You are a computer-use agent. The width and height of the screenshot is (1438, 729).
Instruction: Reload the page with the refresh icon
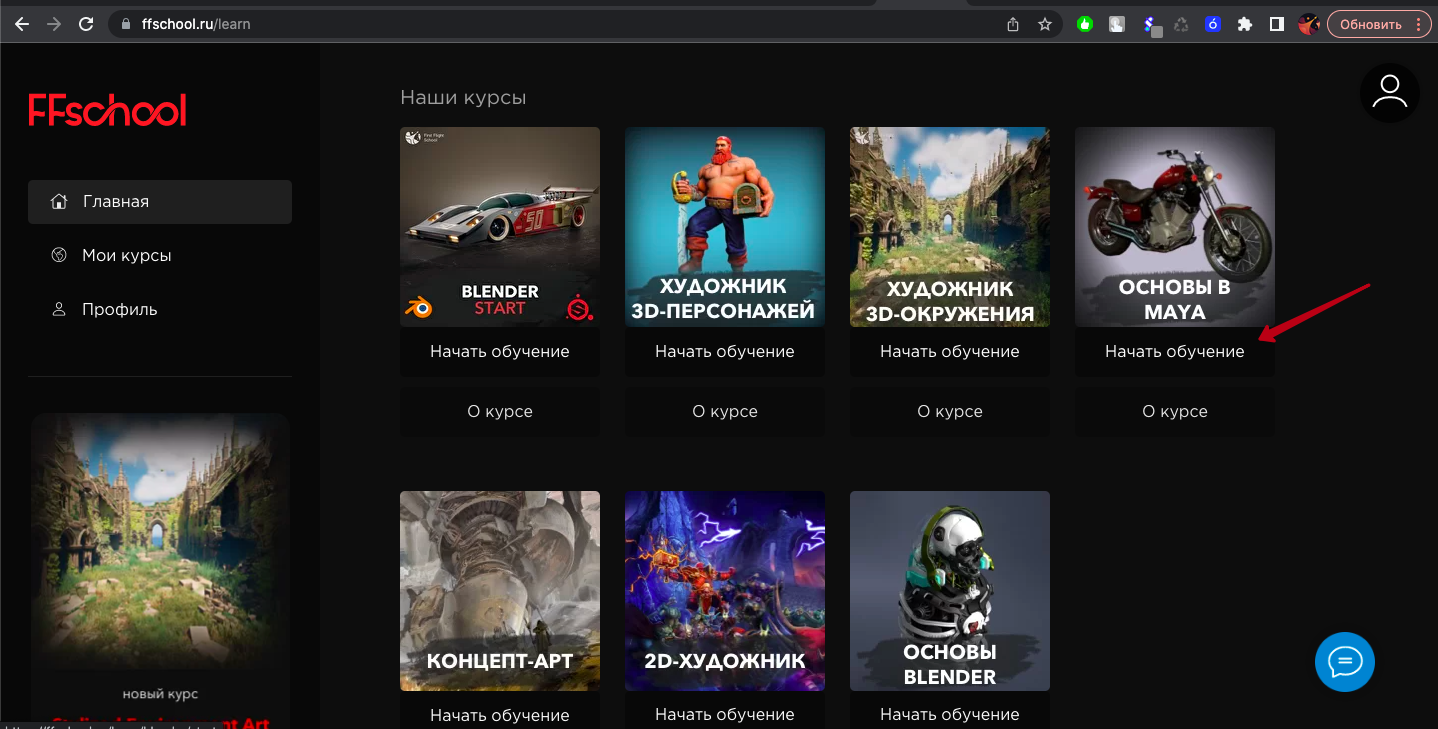coord(86,24)
